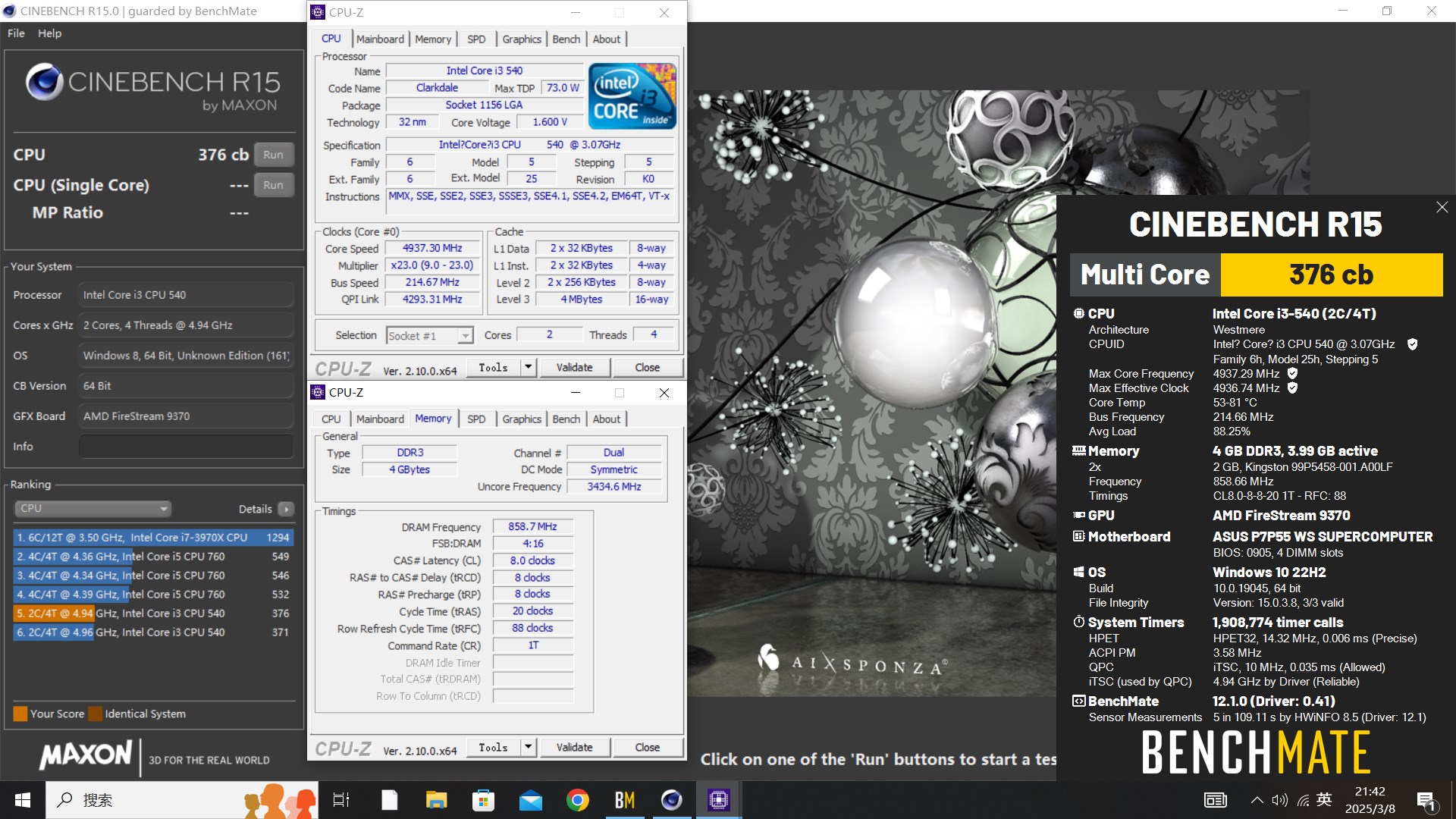Run the CPU (Single Core) benchmark

click(274, 185)
